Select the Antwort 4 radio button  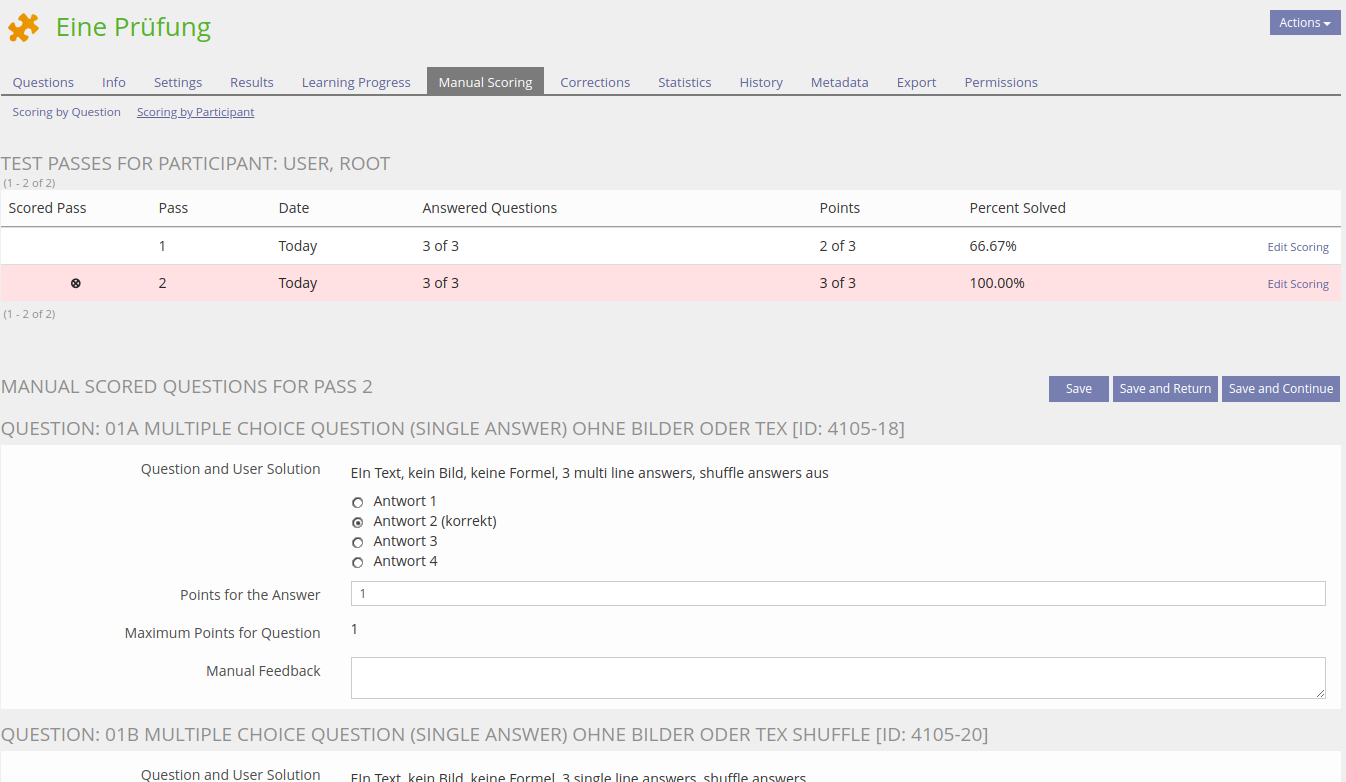coord(358,562)
